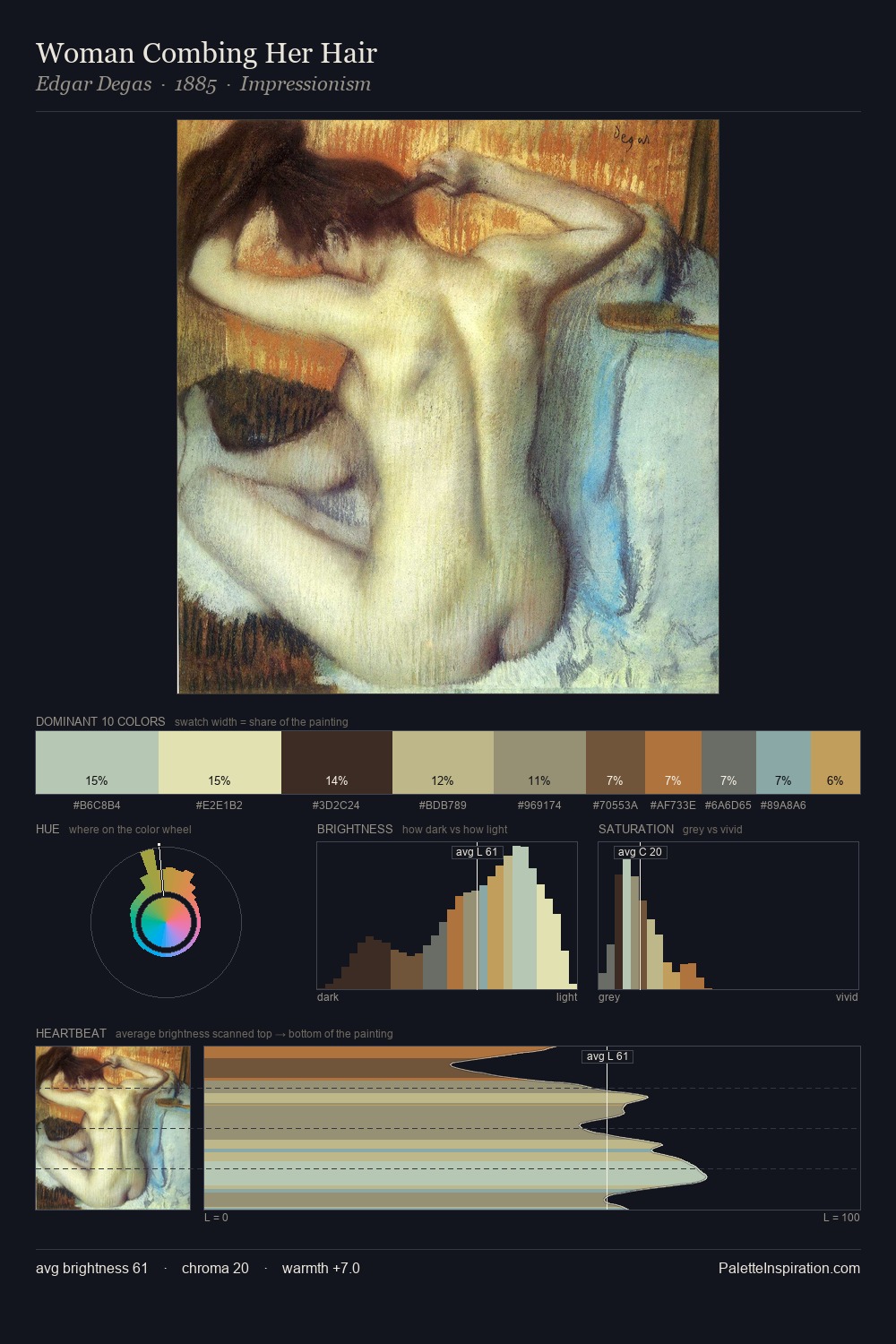Viewport: 896px width, 1344px height.
Task: Click the "SATURATION" section heading
Action: click(636, 829)
